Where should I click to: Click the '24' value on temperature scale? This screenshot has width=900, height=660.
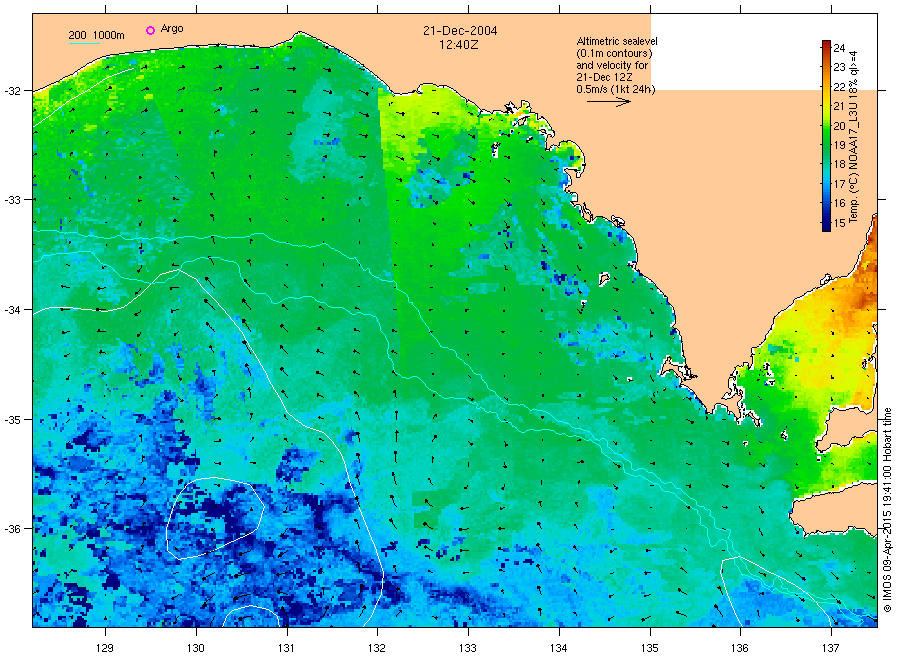tap(839, 48)
